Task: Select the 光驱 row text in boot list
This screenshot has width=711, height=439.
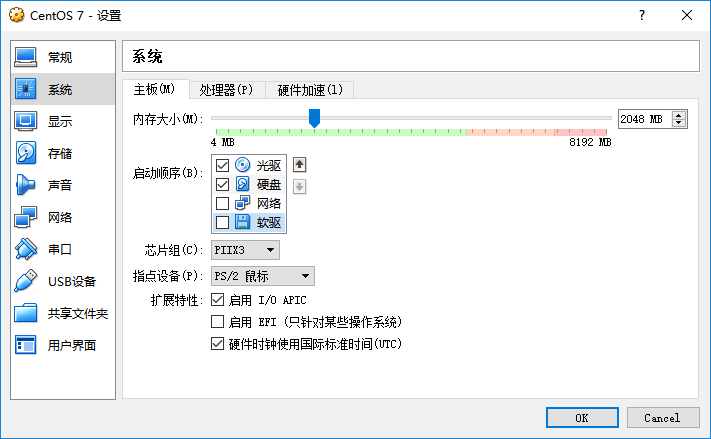Action: click(269, 166)
